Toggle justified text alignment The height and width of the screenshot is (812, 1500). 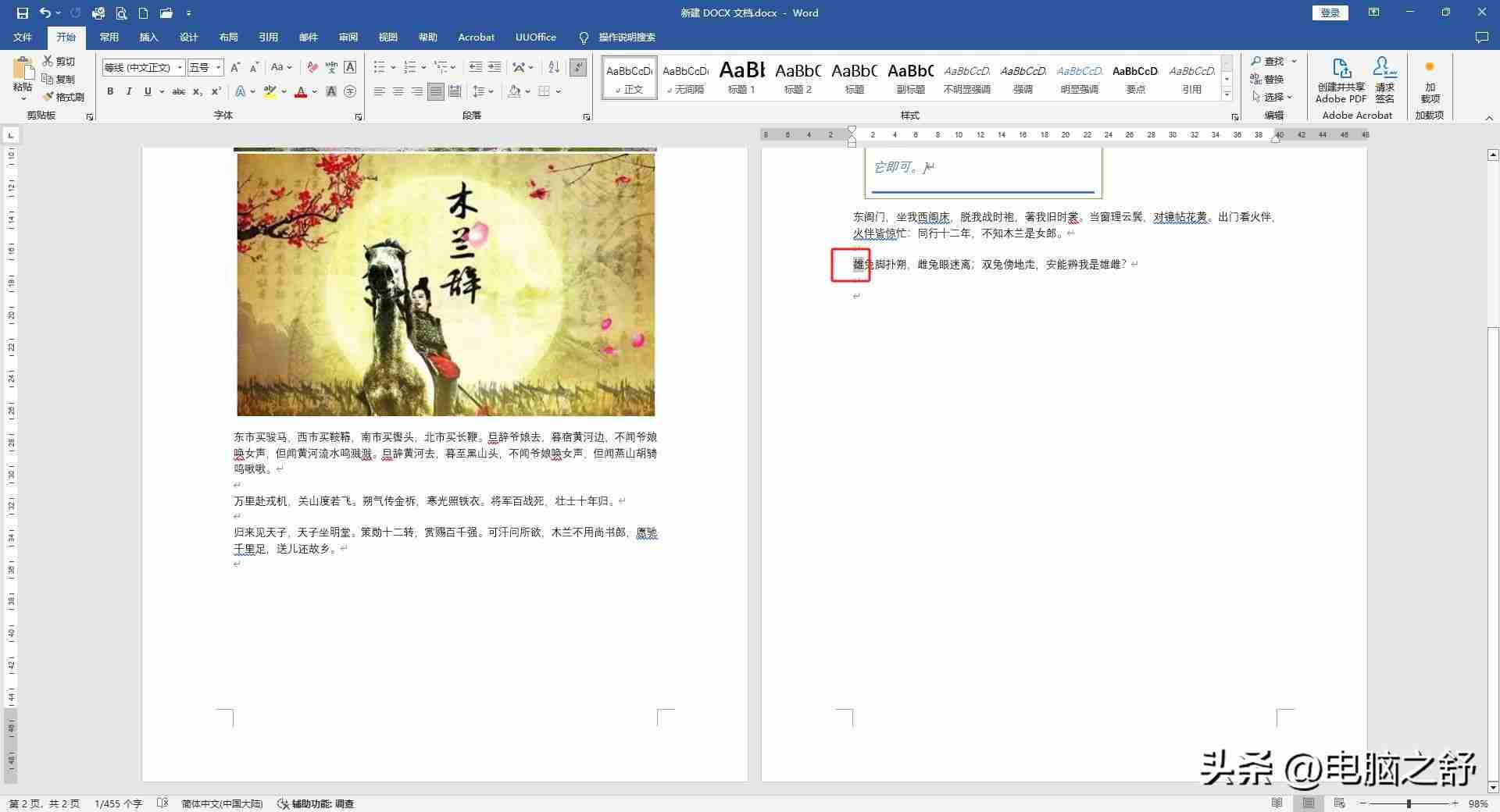coord(436,91)
